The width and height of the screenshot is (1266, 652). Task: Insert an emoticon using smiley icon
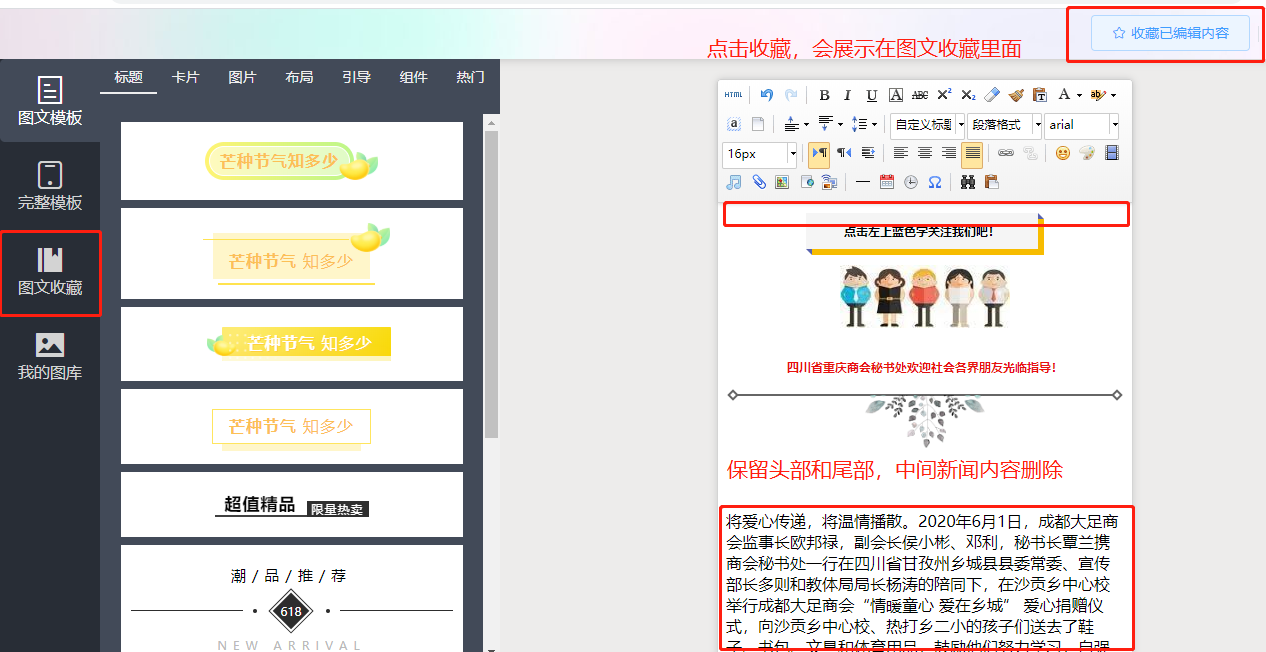click(1062, 153)
